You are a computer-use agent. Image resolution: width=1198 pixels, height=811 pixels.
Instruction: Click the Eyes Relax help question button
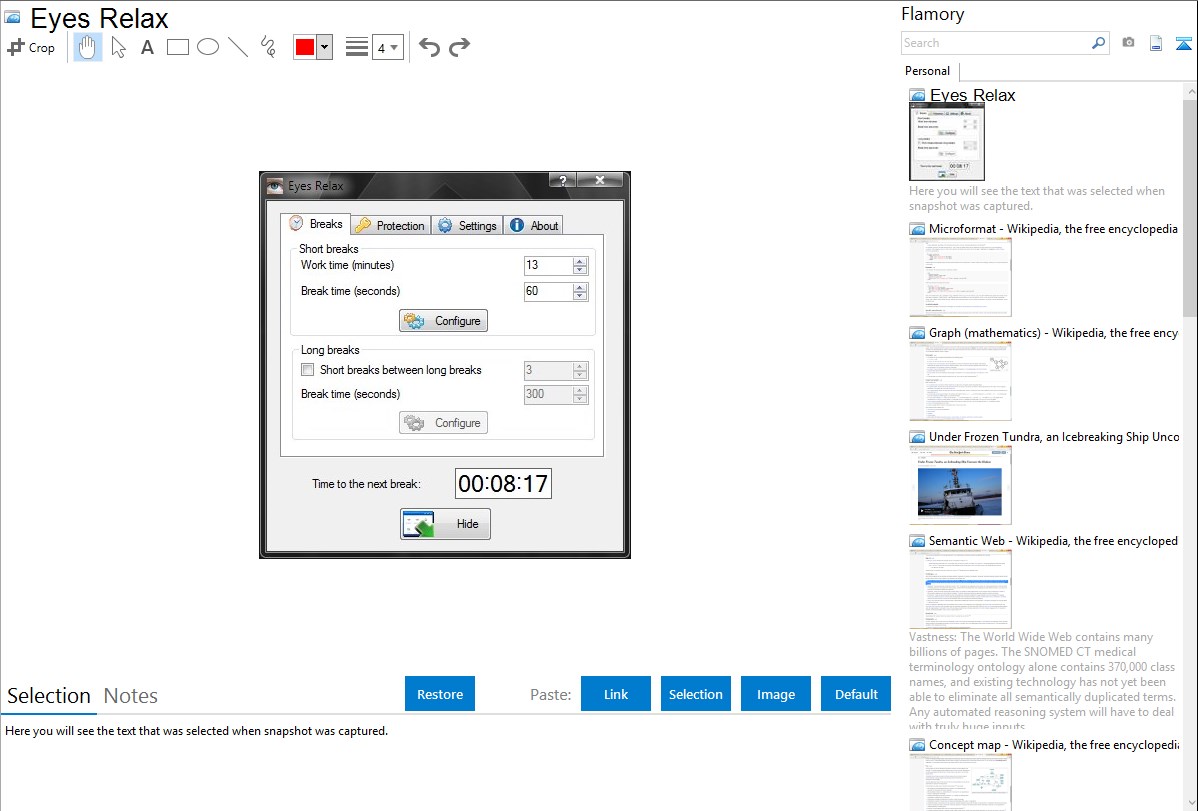pos(563,180)
